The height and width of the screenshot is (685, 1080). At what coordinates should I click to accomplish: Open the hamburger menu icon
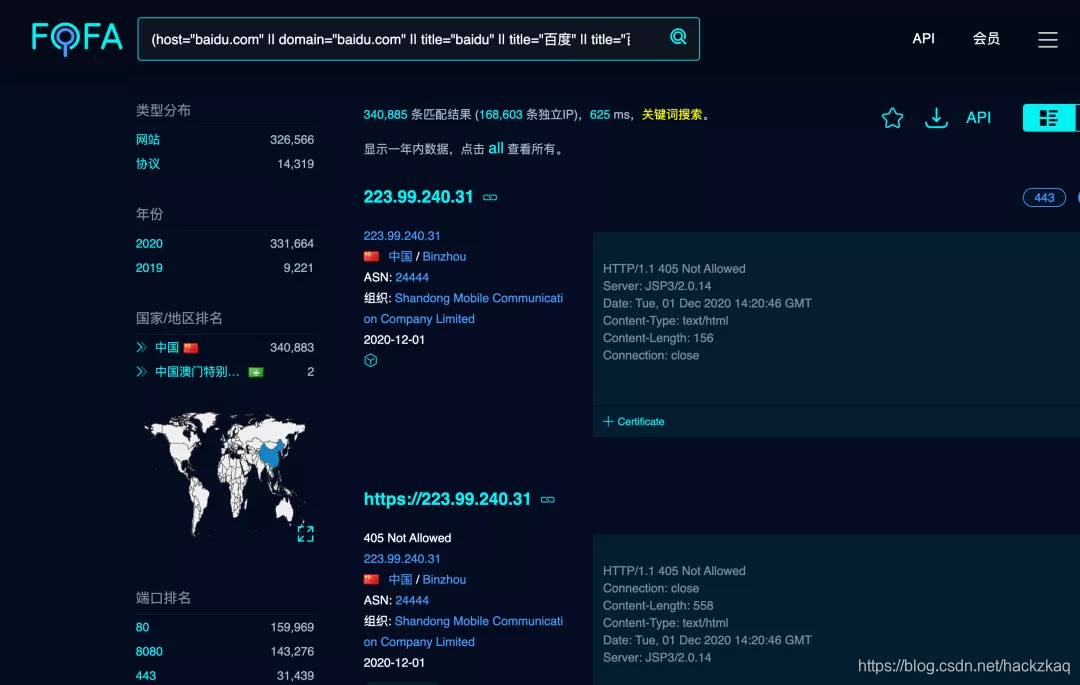(x=1047, y=39)
